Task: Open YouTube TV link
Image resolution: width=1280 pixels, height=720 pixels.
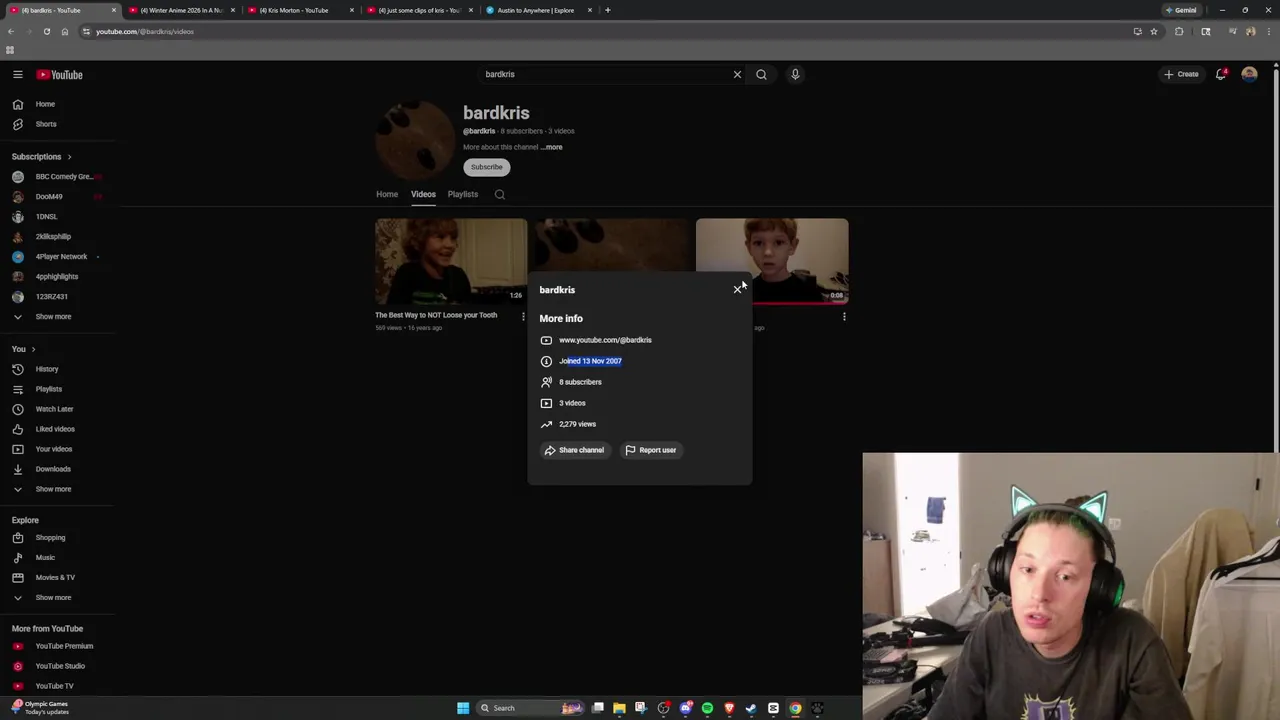Action: point(57,686)
